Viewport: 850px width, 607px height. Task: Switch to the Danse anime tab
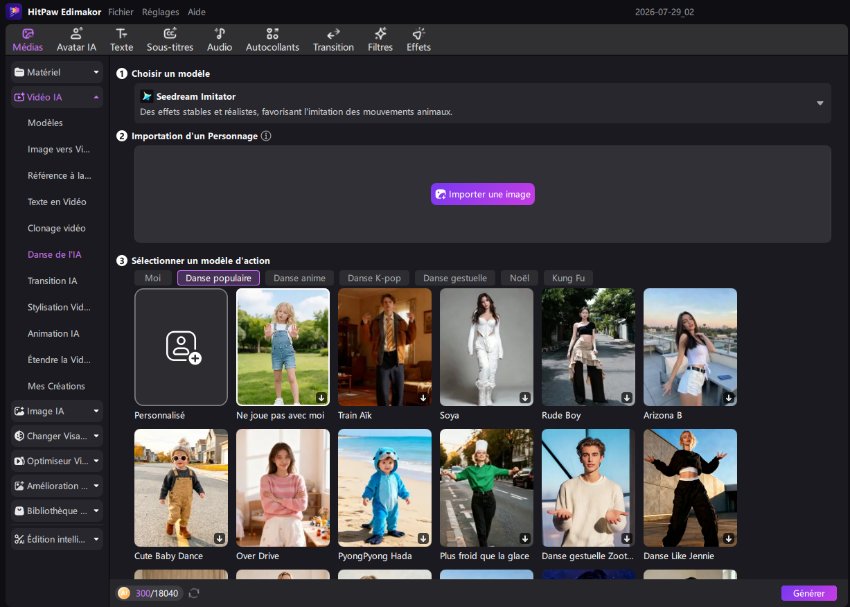299,278
